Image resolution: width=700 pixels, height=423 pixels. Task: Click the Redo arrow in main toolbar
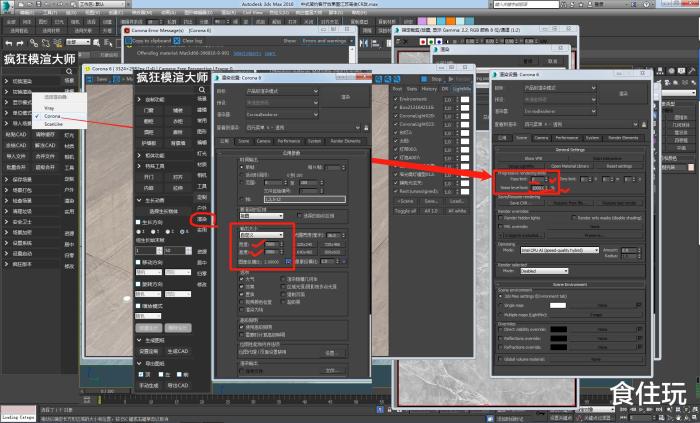tap(20, 43)
